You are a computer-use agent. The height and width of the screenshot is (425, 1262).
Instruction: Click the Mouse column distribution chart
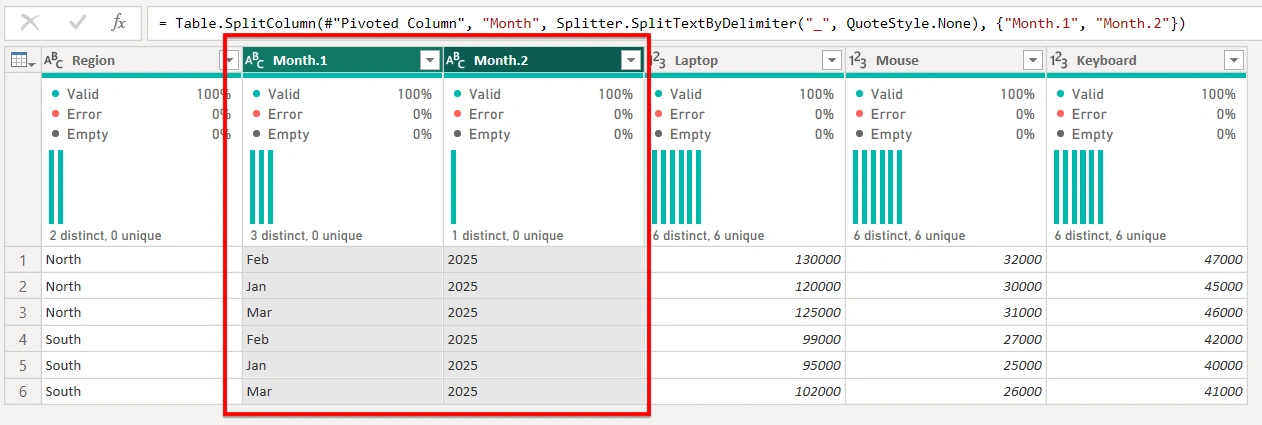[x=876, y=187]
